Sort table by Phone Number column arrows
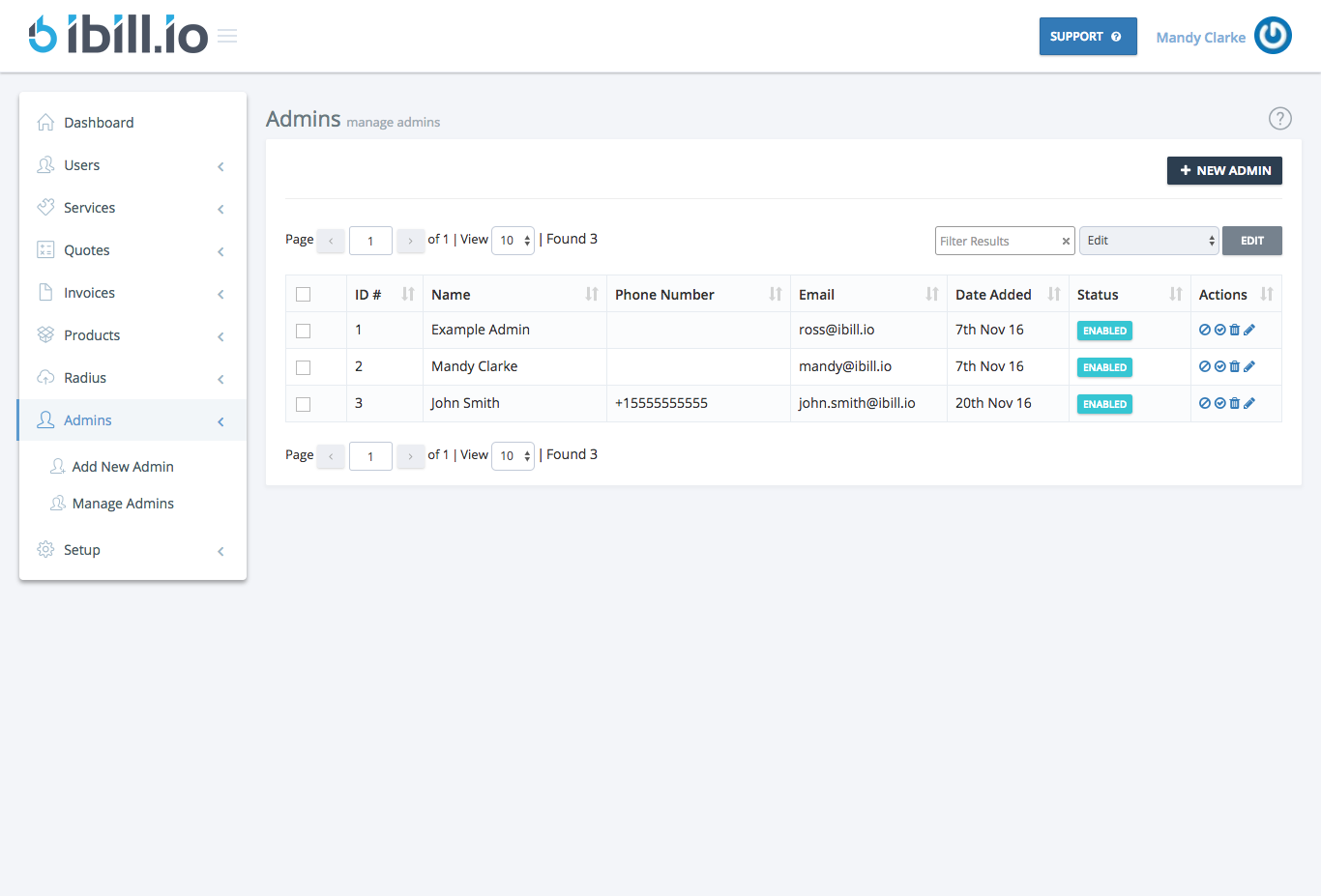Viewport: 1321px width, 896px height. click(776, 294)
